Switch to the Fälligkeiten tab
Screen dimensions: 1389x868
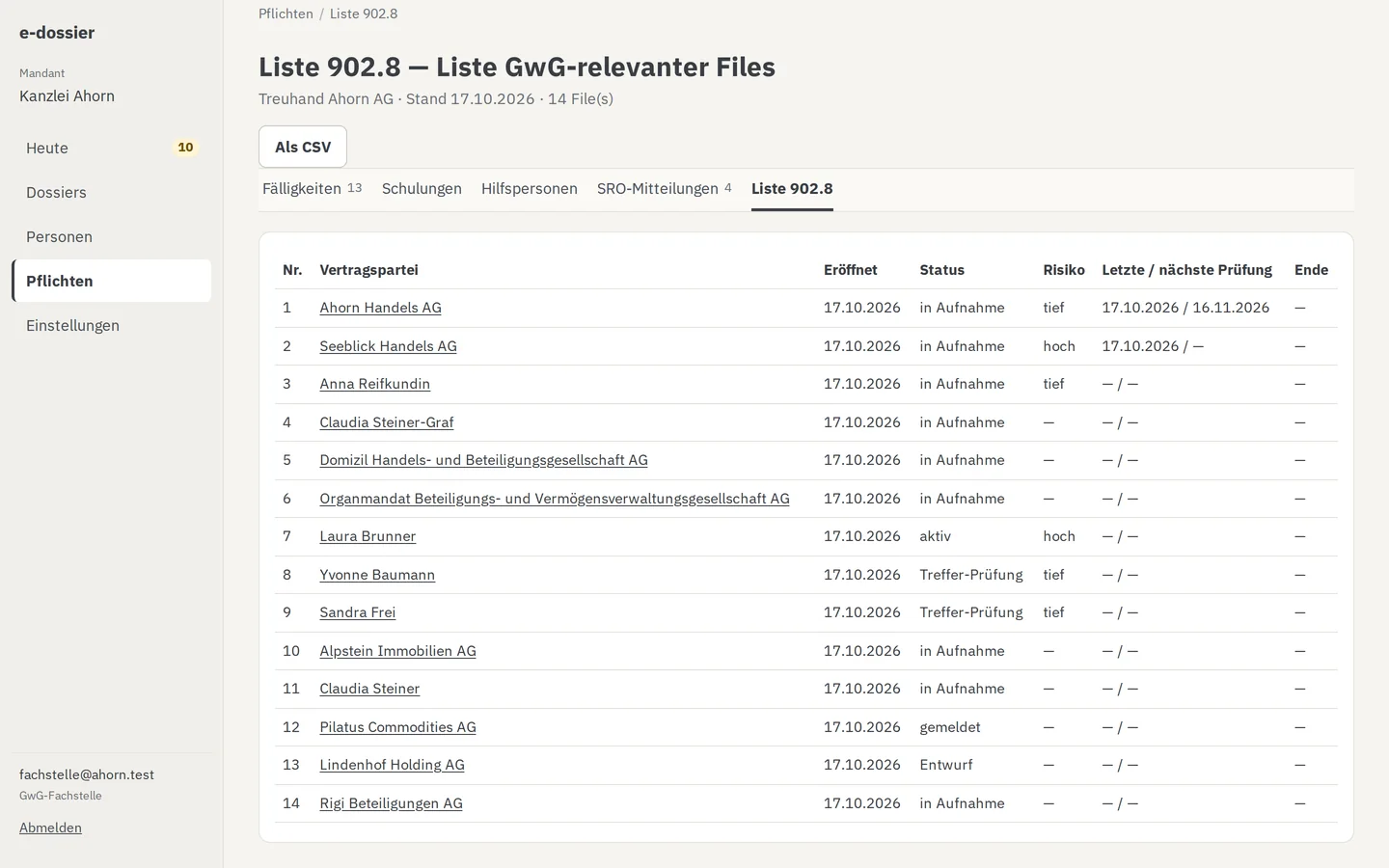click(x=312, y=188)
